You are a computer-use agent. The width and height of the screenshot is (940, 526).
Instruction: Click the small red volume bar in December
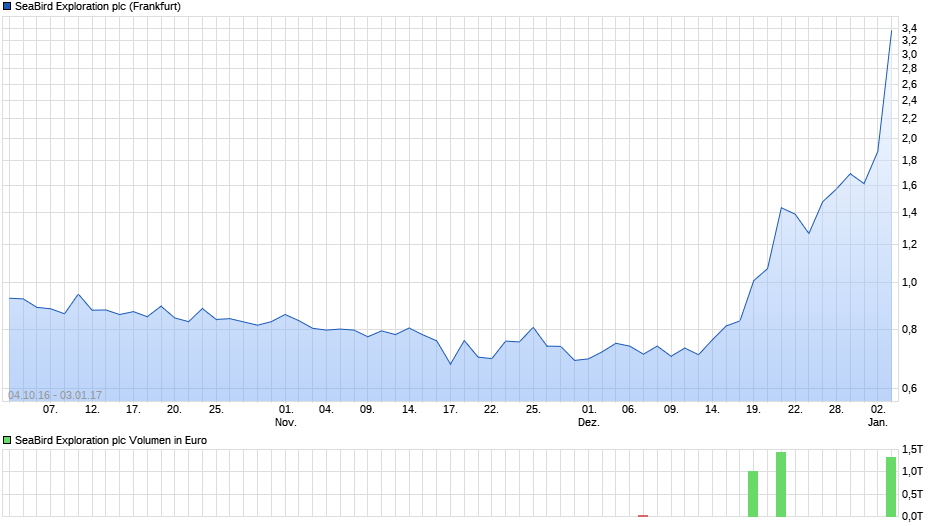pyautogui.click(x=643, y=515)
